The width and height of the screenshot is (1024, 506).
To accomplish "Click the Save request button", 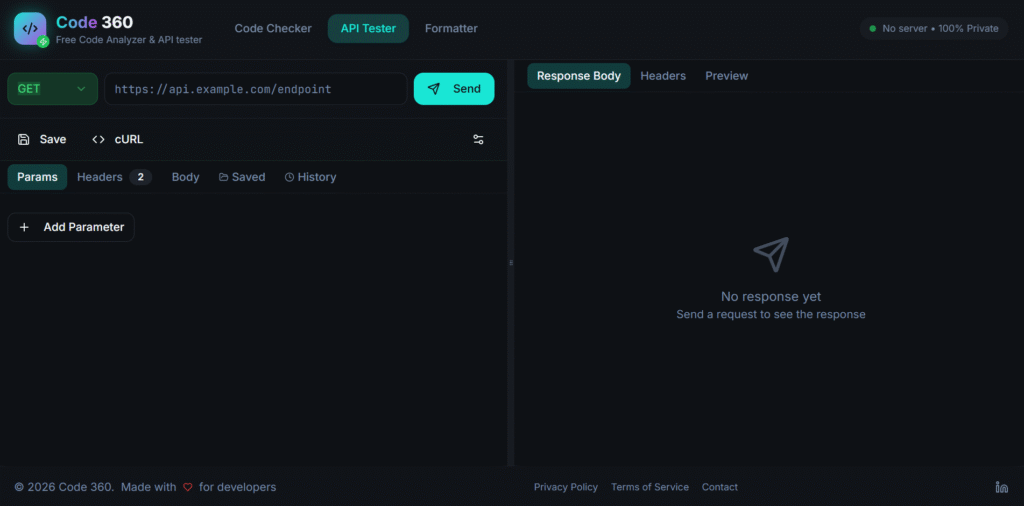I will tap(42, 140).
